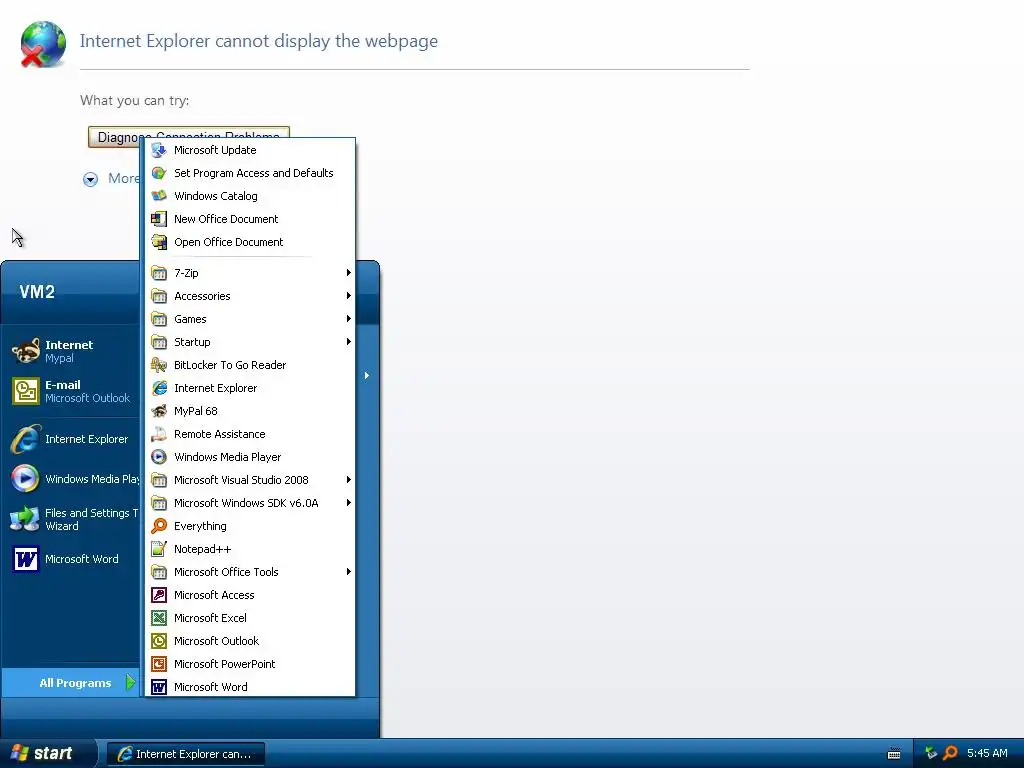
Task: Click the taskbar clock showing 5:45 AM
Action: [987, 753]
